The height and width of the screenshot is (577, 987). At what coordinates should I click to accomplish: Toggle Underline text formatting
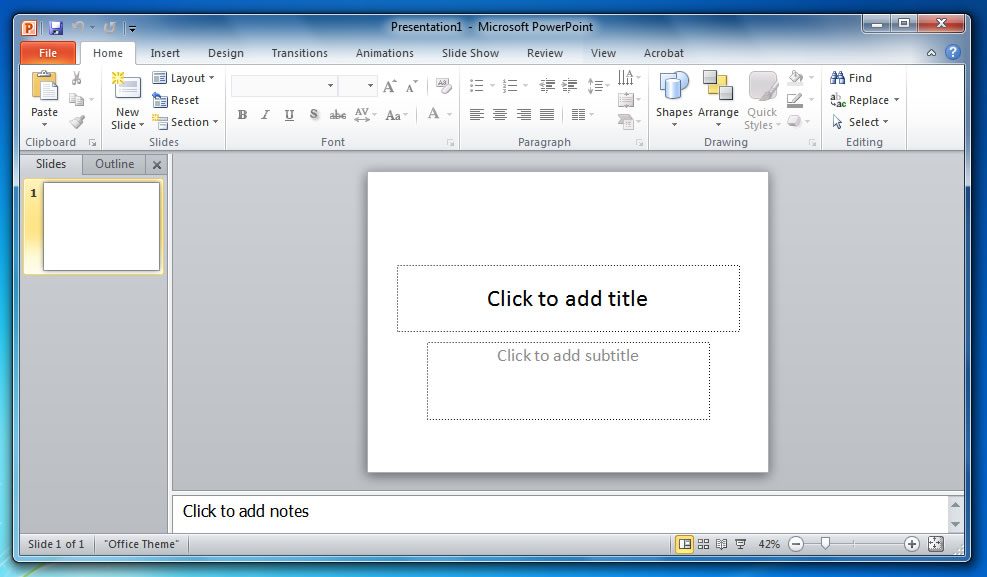(x=290, y=115)
